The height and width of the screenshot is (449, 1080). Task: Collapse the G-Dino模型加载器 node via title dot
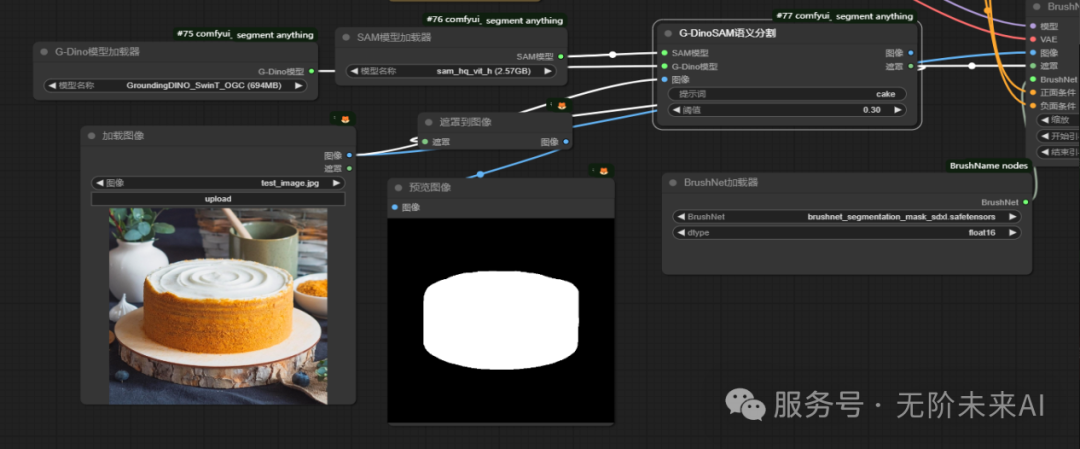[44, 52]
